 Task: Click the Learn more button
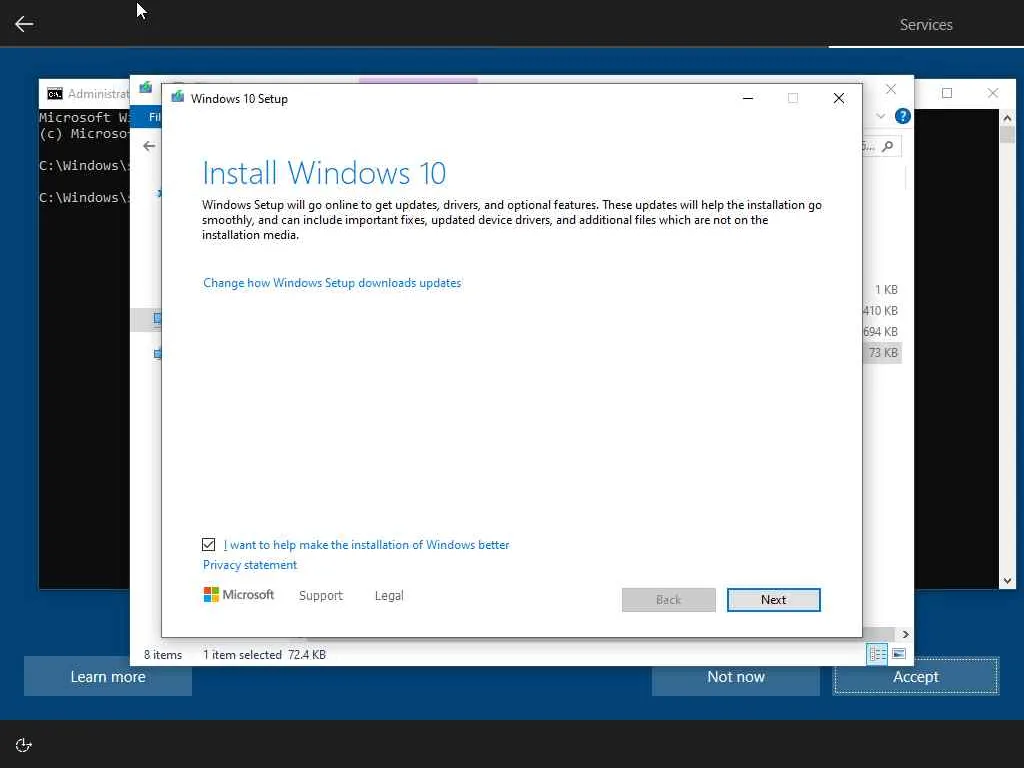point(108,677)
